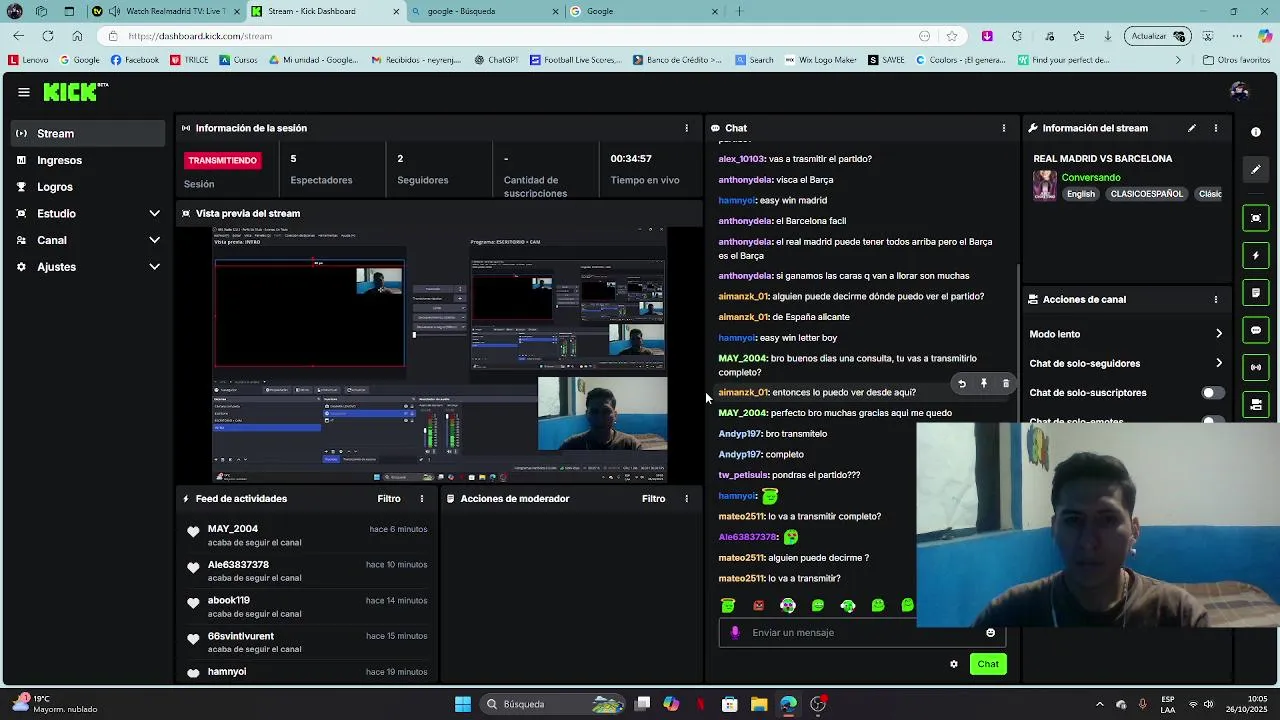Open File Explorer from taskbar
1280x720 pixels.
(759, 704)
